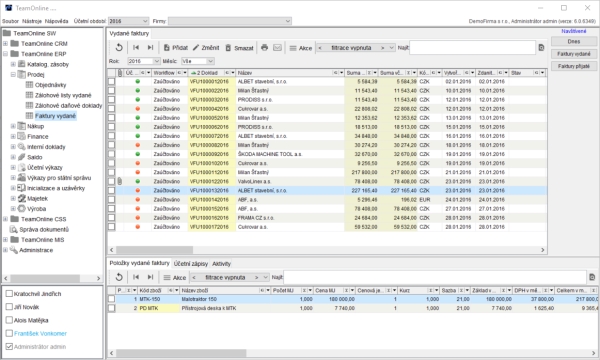Open Soubor menu
The image size is (600, 360).
pyautogui.click(x=10, y=21)
